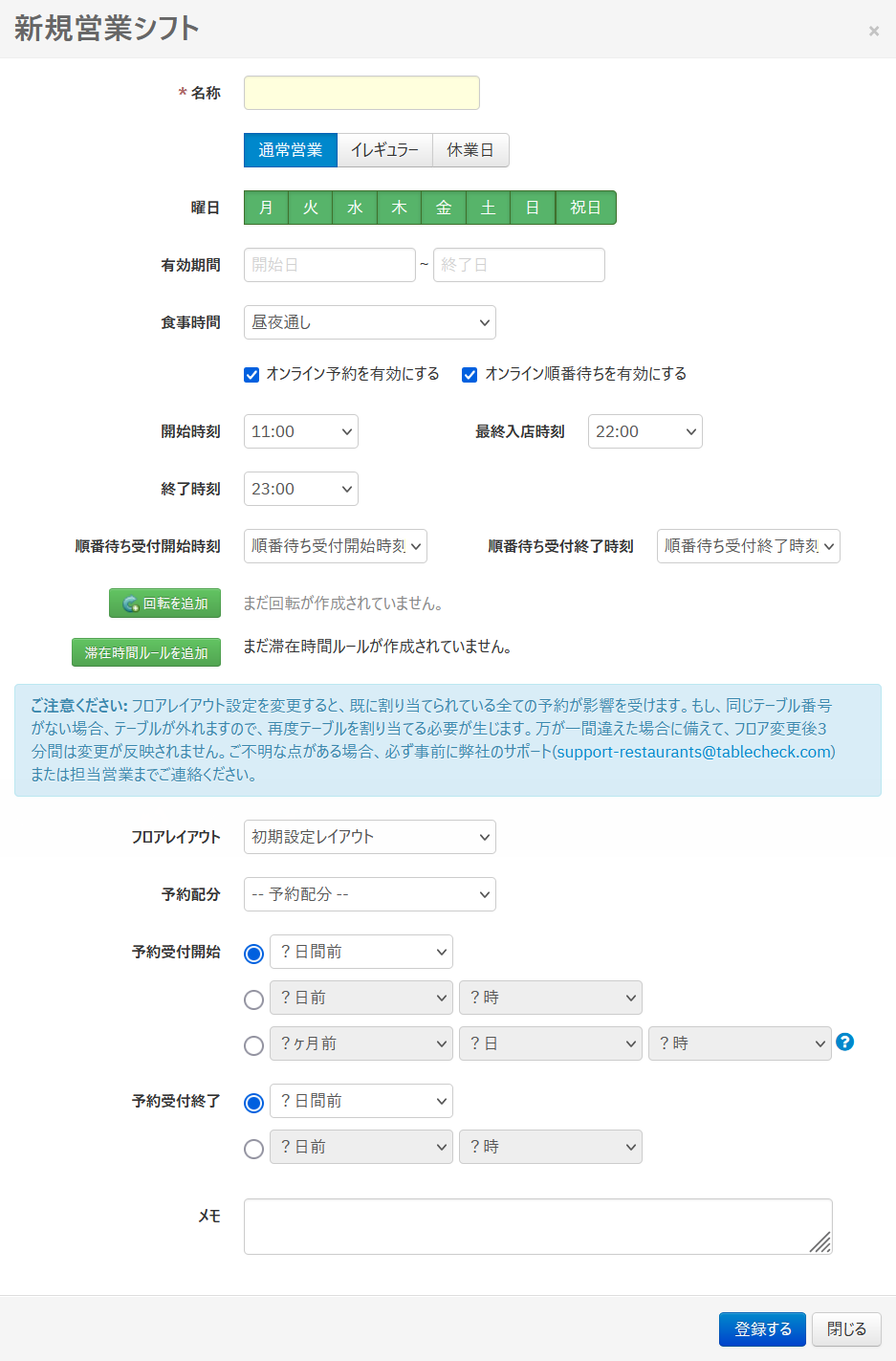This screenshot has height=1361, width=896.
Task: Close the dialog with the X icon
Action: coord(873,31)
